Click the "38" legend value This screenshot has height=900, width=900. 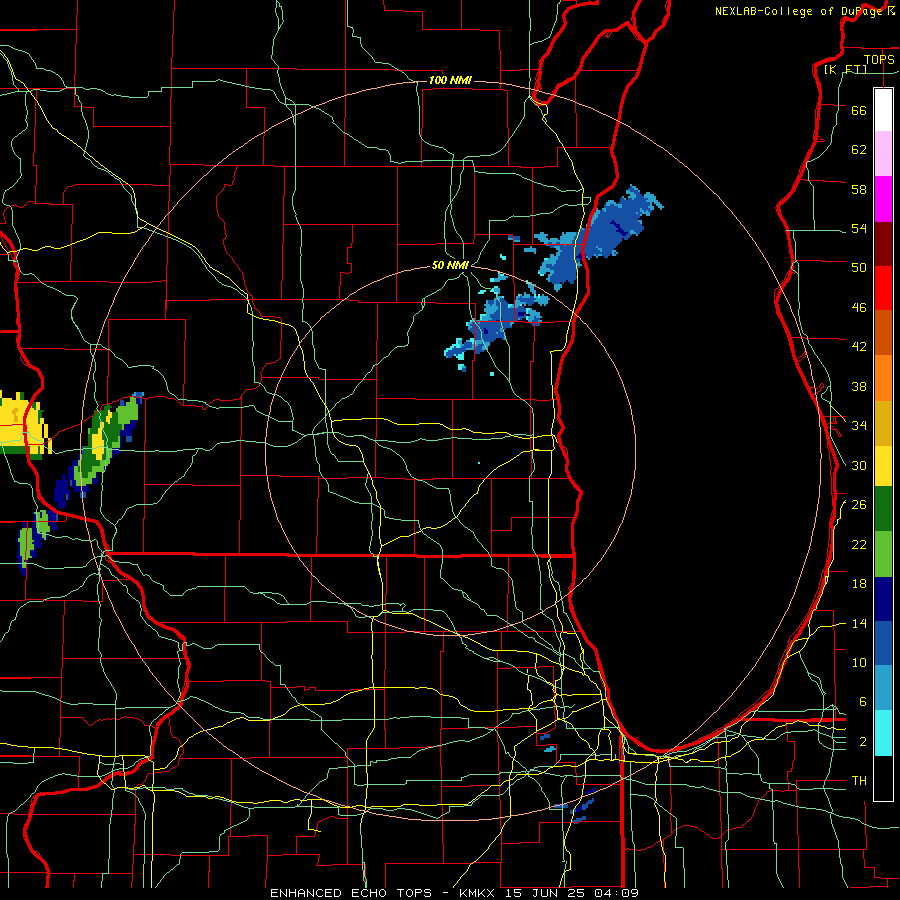(x=859, y=387)
